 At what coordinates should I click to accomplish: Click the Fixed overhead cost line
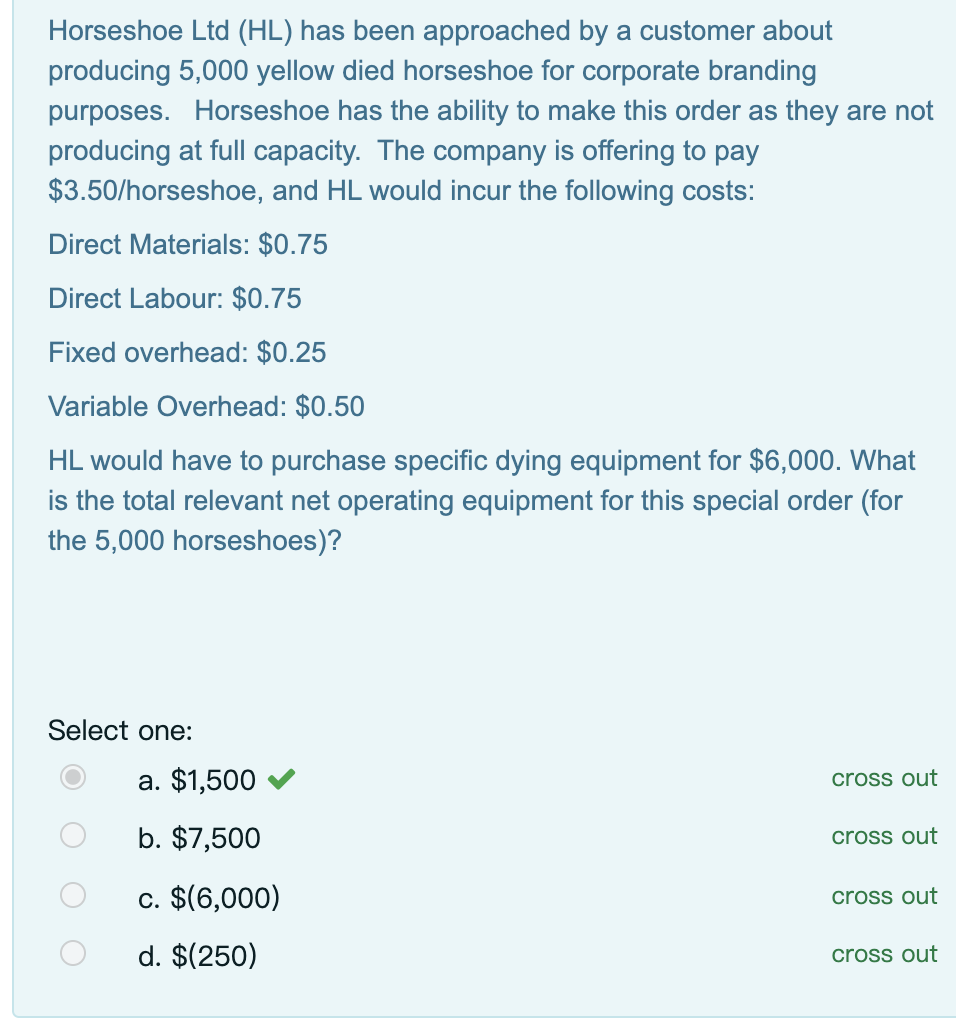pos(186,353)
